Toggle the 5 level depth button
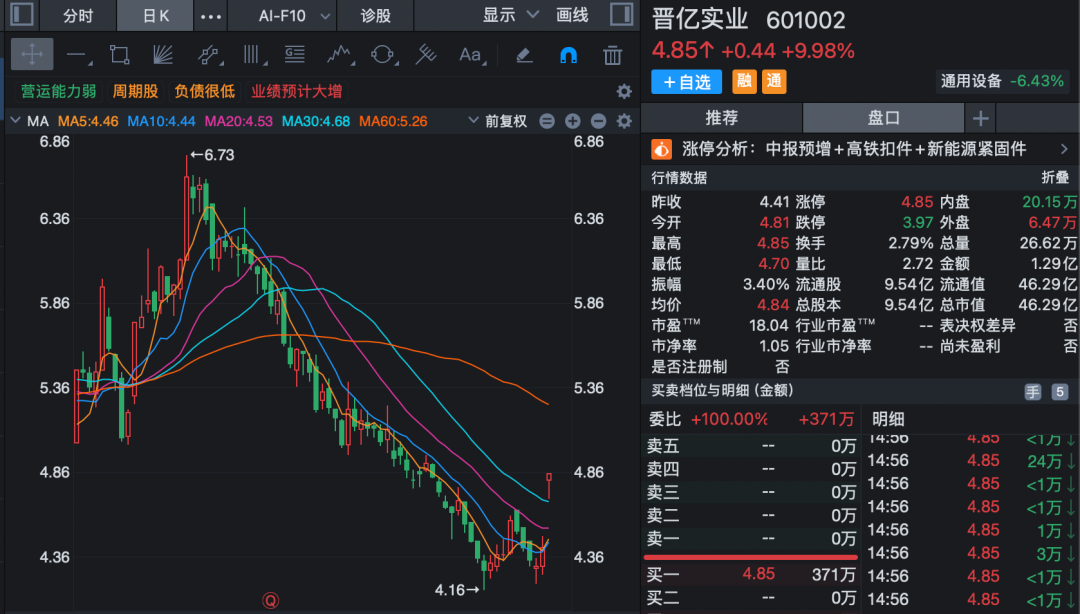The width and height of the screenshot is (1080, 614). point(1059,392)
